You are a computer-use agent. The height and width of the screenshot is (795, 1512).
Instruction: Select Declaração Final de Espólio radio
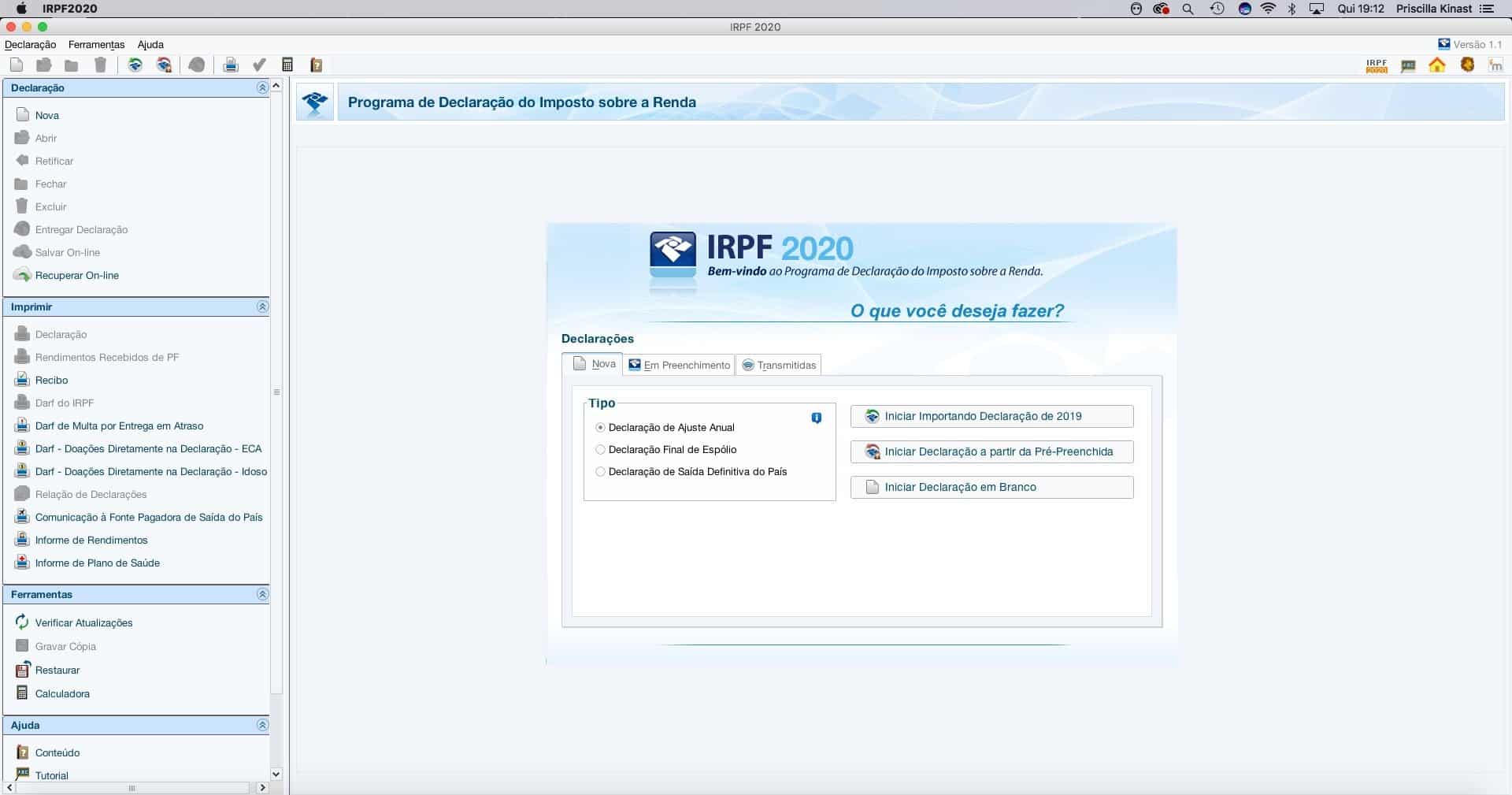[x=601, y=449]
